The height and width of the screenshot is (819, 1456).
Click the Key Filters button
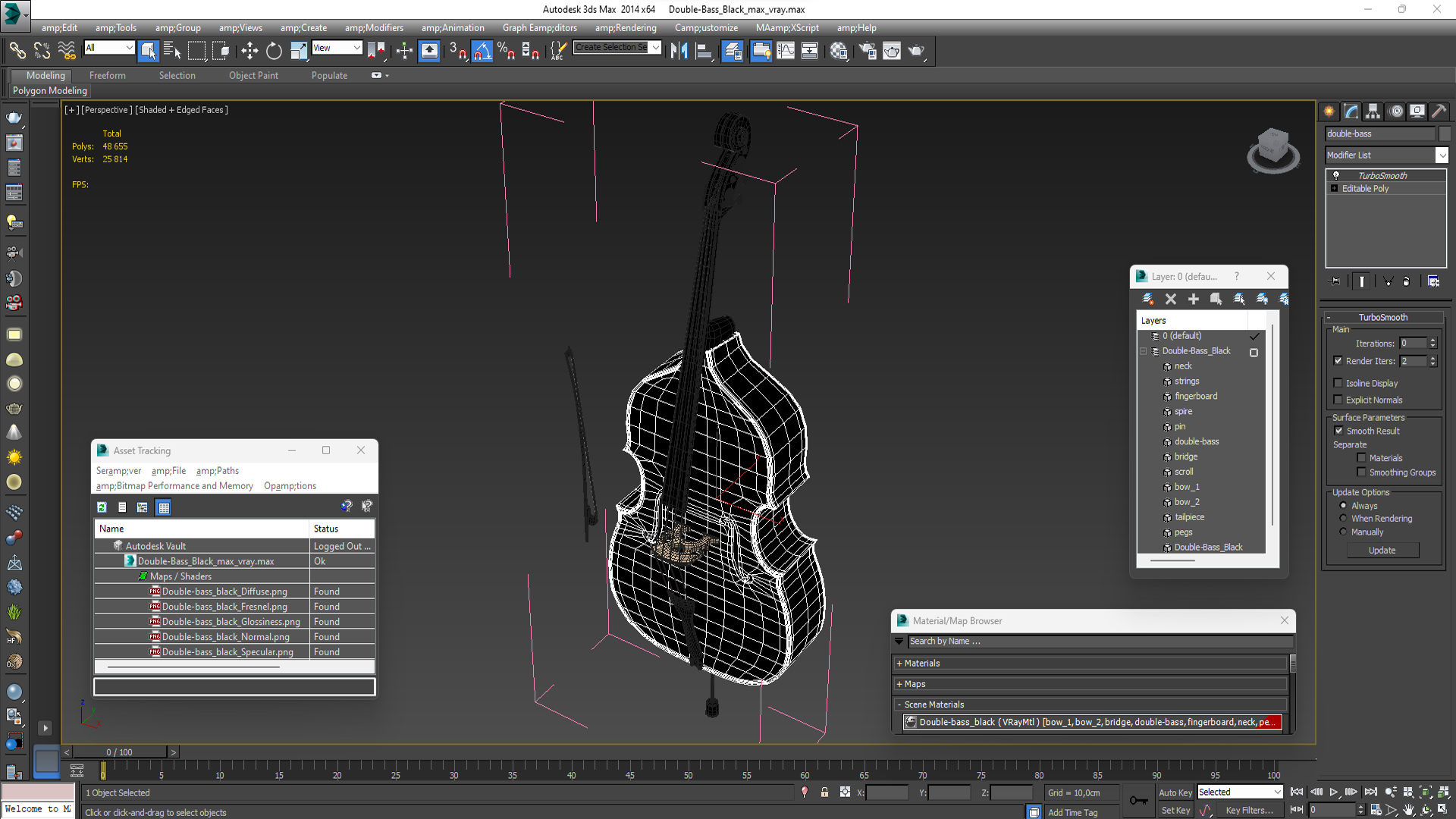click(x=1249, y=810)
